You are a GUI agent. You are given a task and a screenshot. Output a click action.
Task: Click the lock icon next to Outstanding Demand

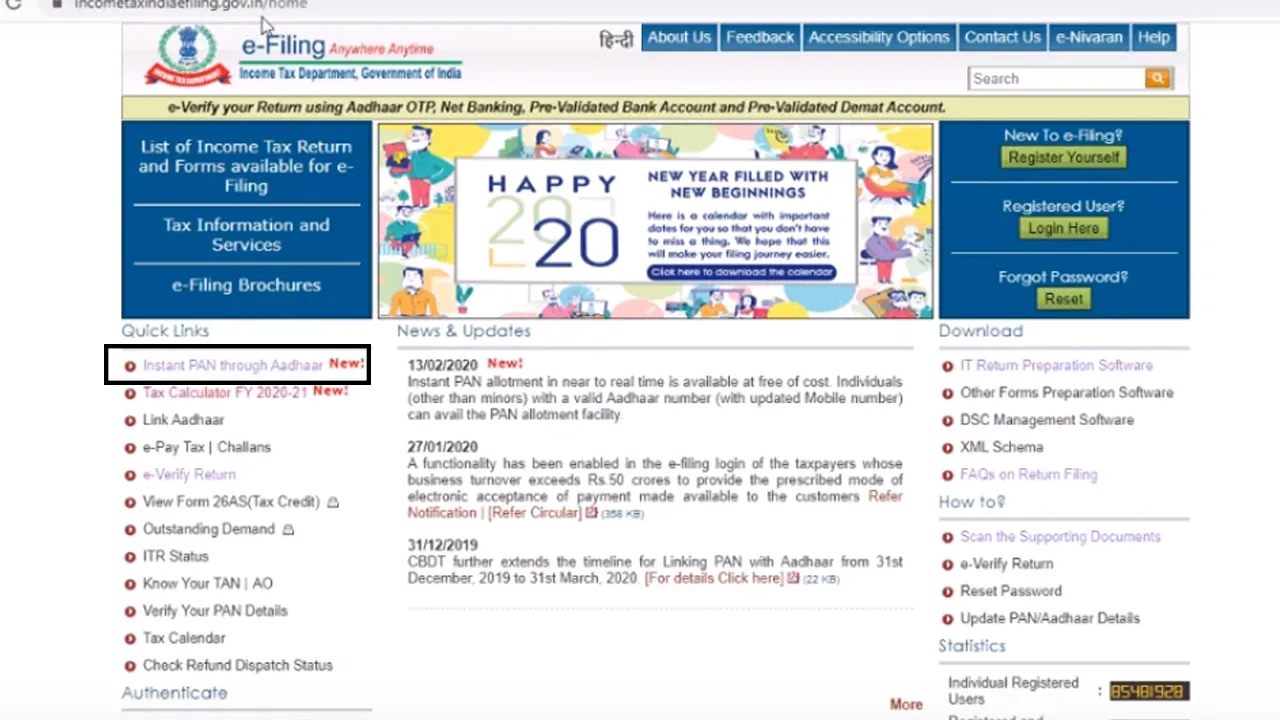[288, 529]
